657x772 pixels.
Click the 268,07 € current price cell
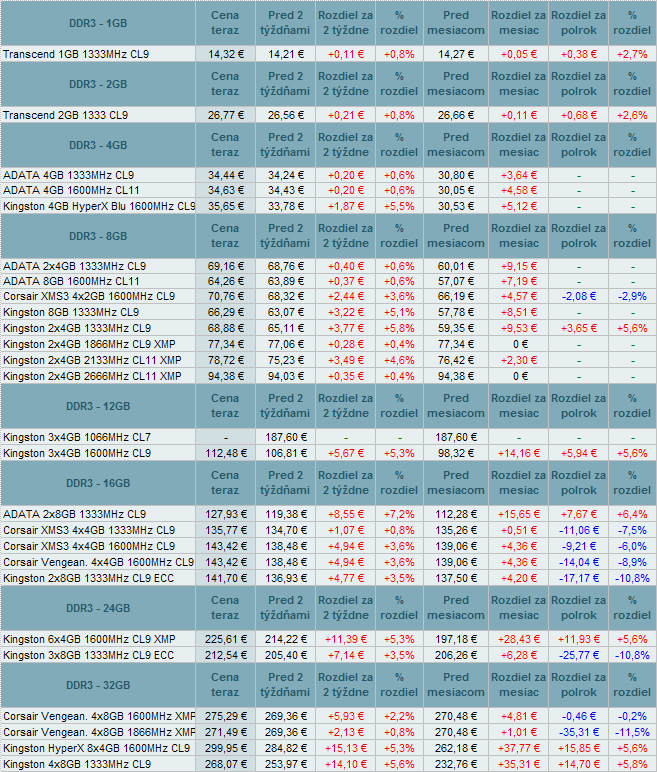click(226, 764)
